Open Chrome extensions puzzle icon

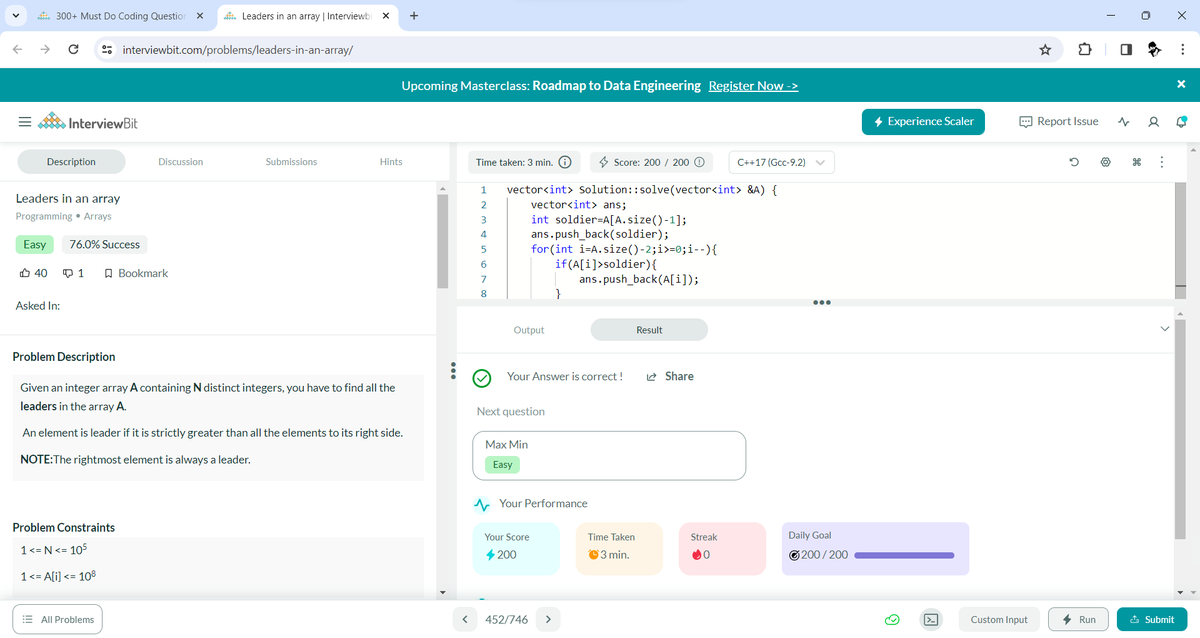1085,49
